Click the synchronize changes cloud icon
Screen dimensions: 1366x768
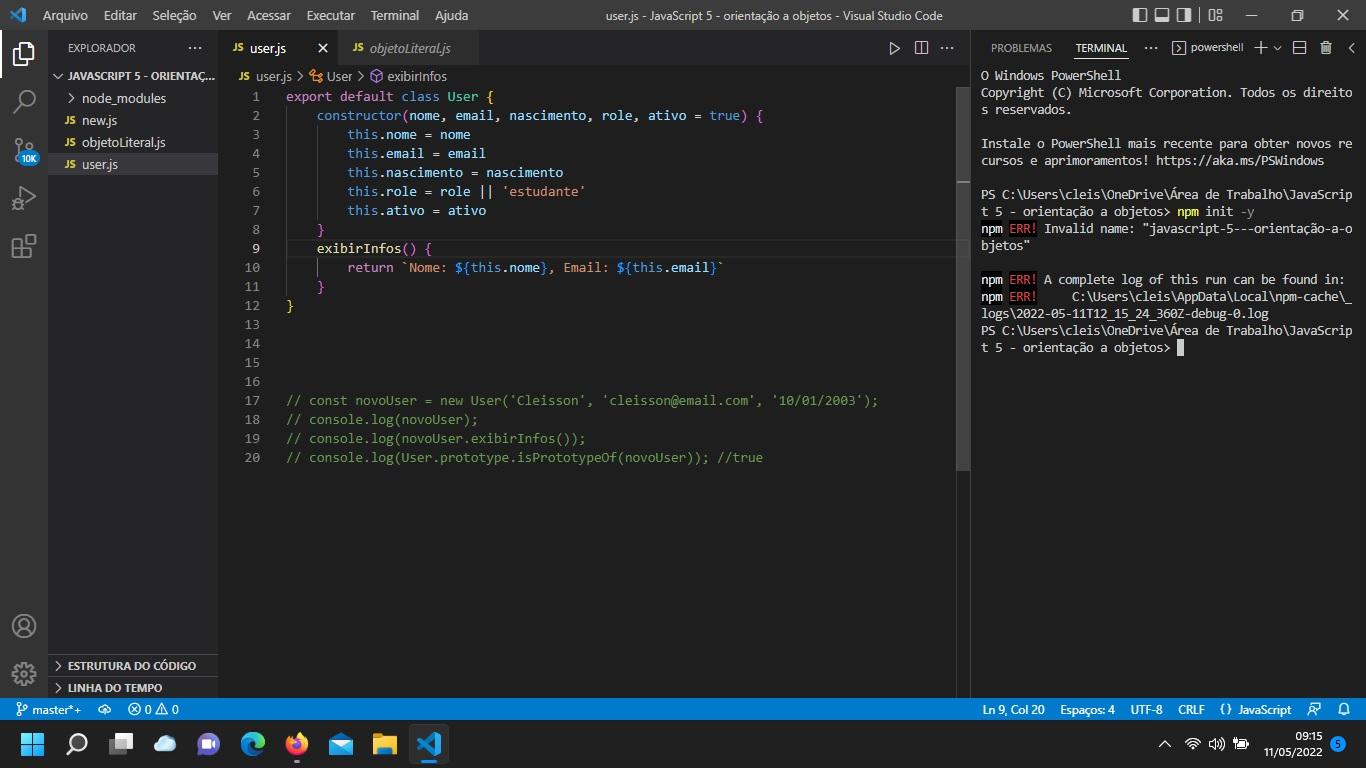[x=104, y=709]
